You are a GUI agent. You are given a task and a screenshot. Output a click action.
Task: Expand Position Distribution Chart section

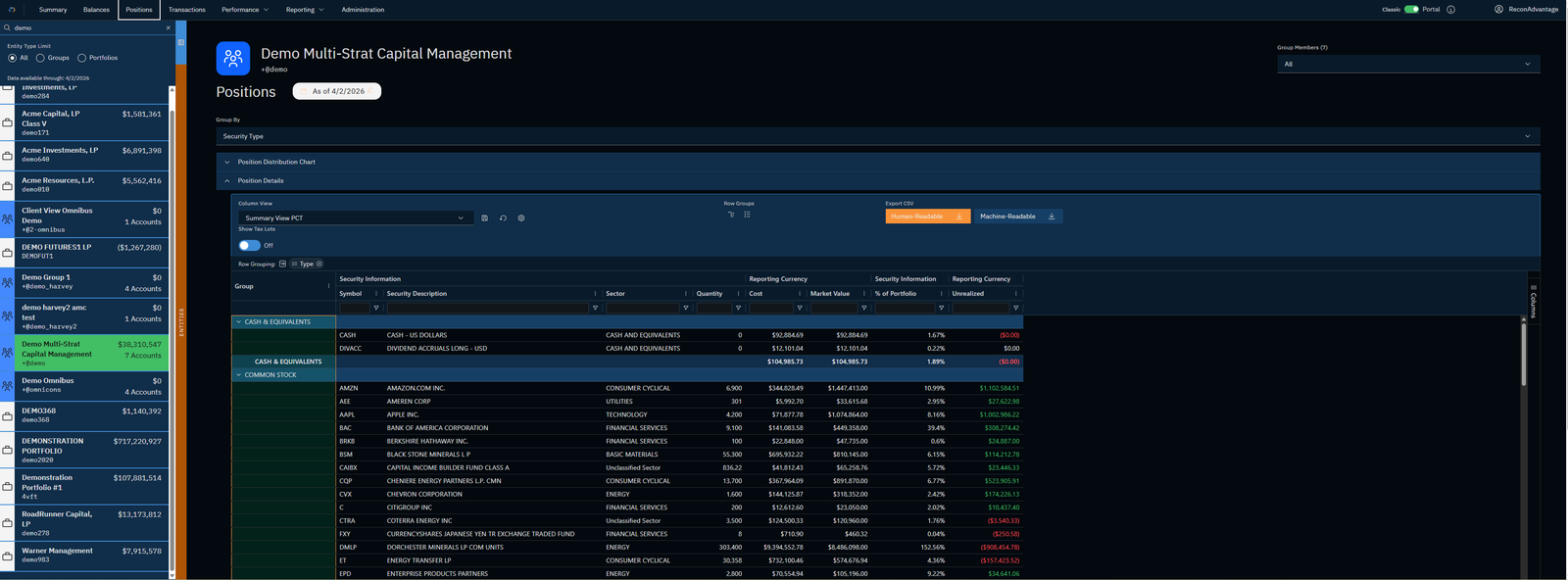tap(878, 162)
